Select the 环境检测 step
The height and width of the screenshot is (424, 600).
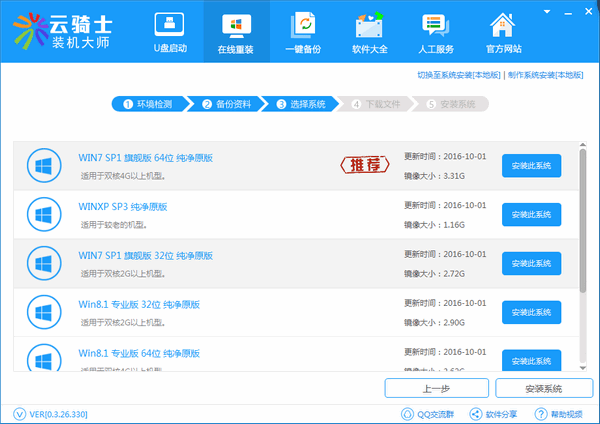click(150, 103)
